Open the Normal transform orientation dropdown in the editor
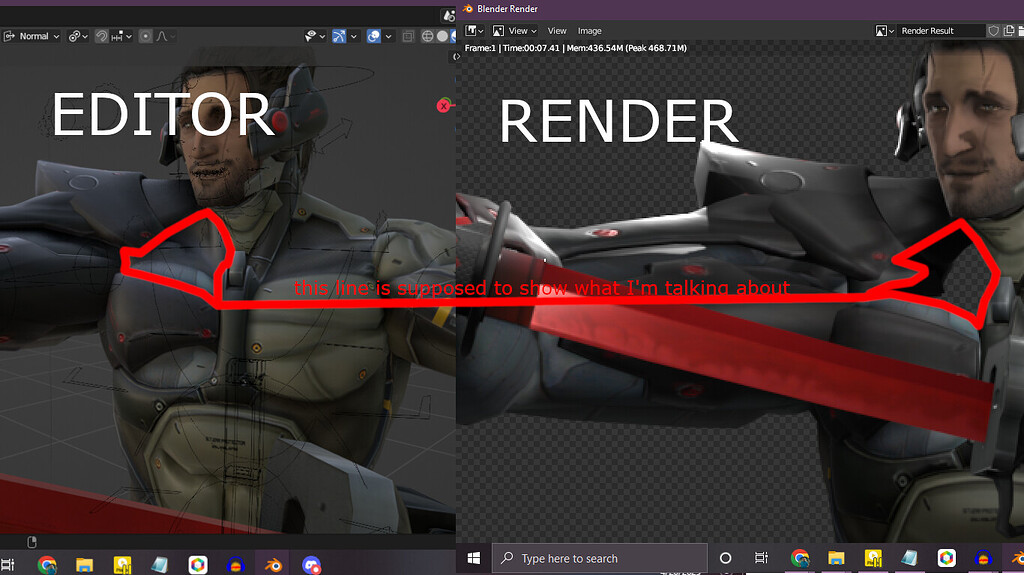Viewport: 1024px width, 575px height. pyautogui.click(x=31, y=37)
